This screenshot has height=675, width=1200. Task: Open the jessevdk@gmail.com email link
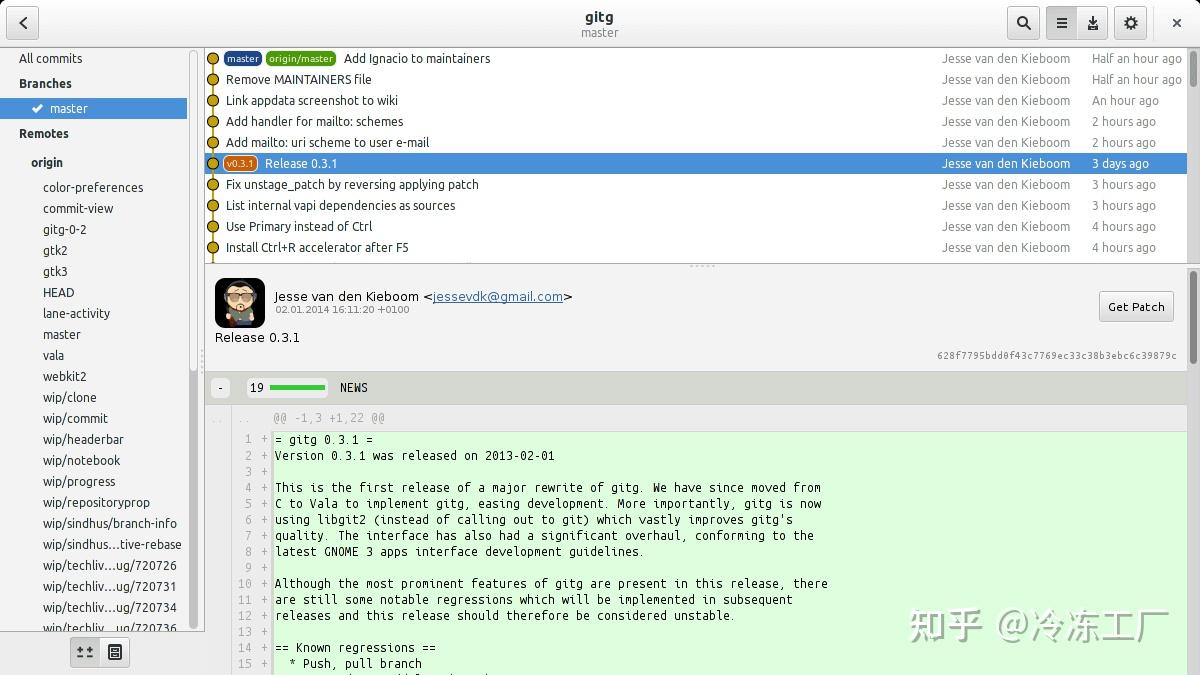pos(501,296)
